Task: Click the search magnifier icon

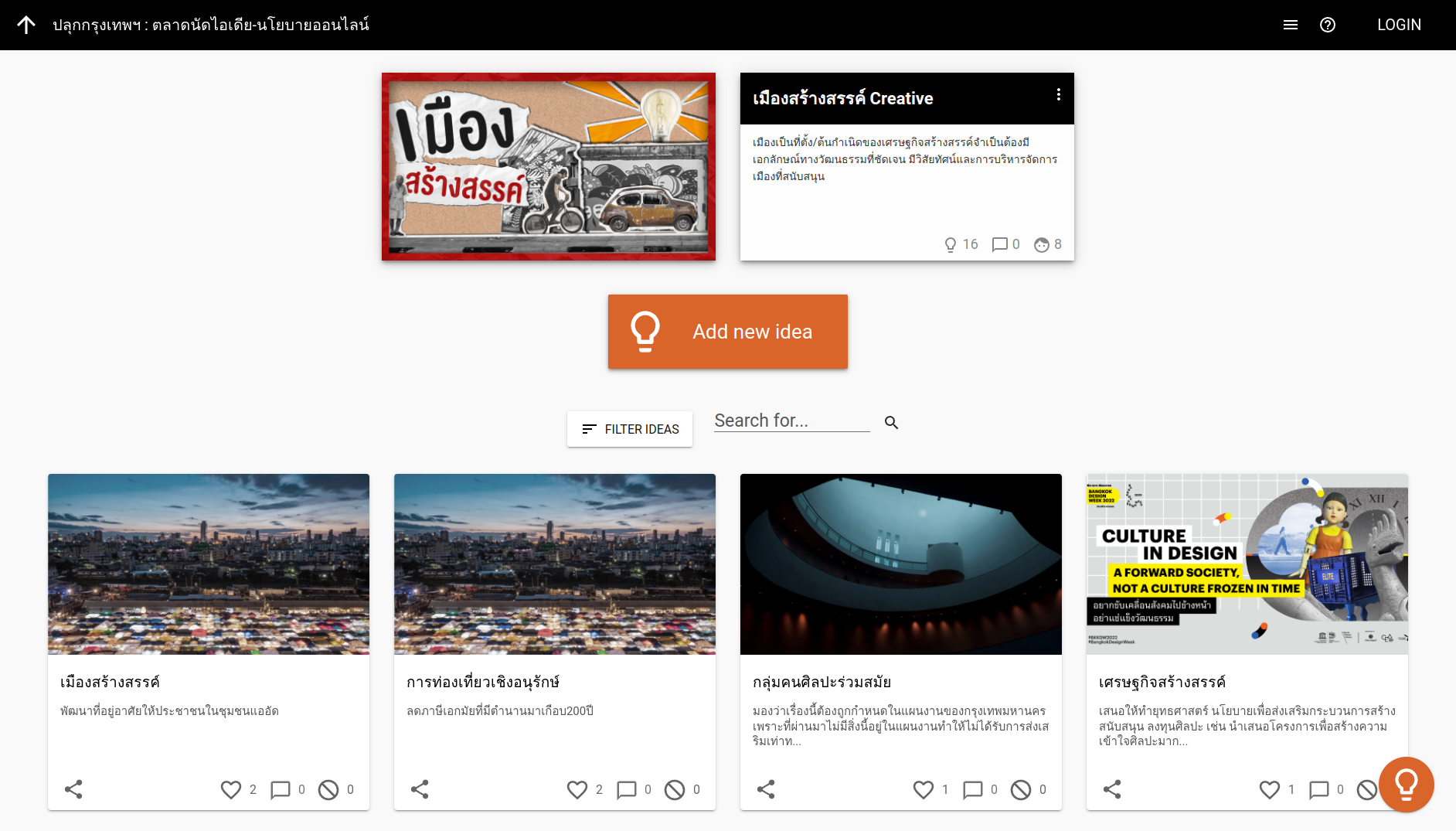Action: [x=891, y=423]
